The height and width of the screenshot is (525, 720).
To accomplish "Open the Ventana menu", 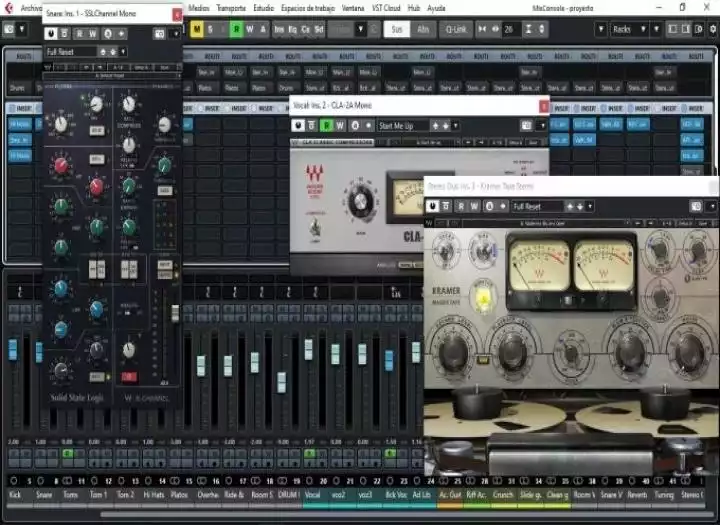I will (x=353, y=8).
